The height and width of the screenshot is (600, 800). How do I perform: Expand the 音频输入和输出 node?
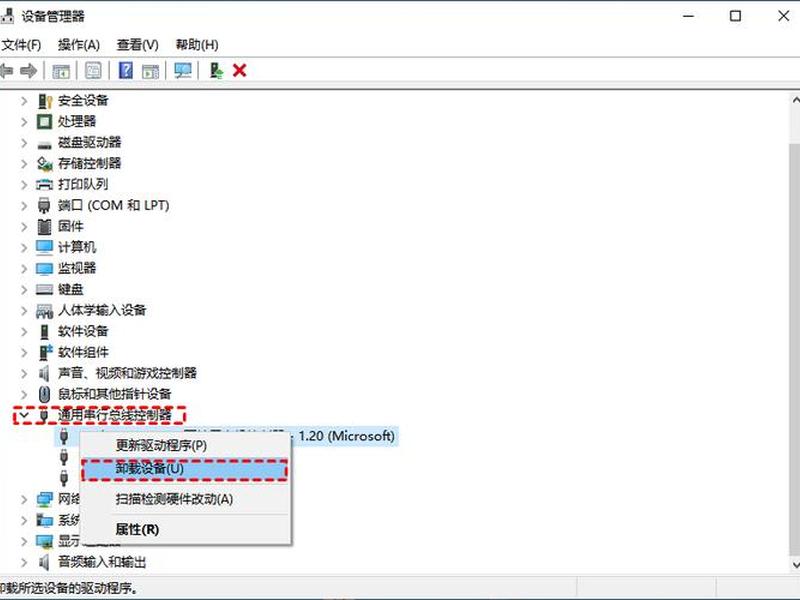pyautogui.click(x=23, y=562)
